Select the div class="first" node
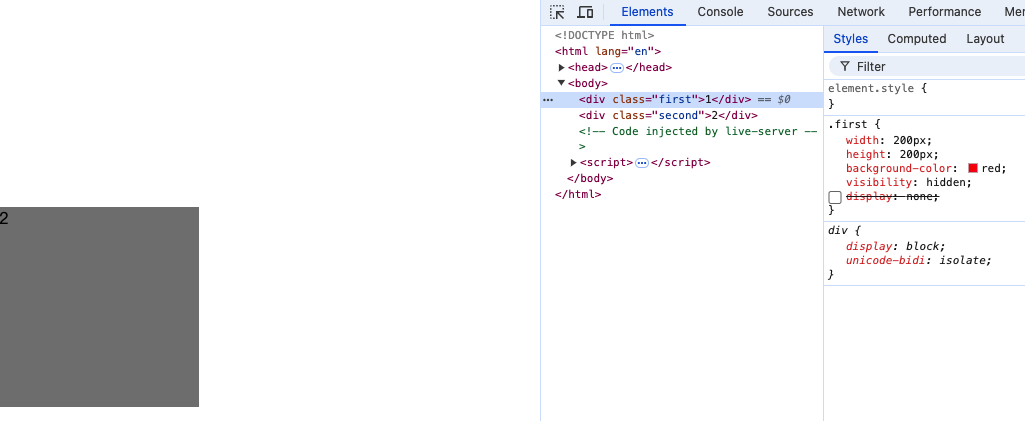The image size is (1025, 421). tap(682, 100)
